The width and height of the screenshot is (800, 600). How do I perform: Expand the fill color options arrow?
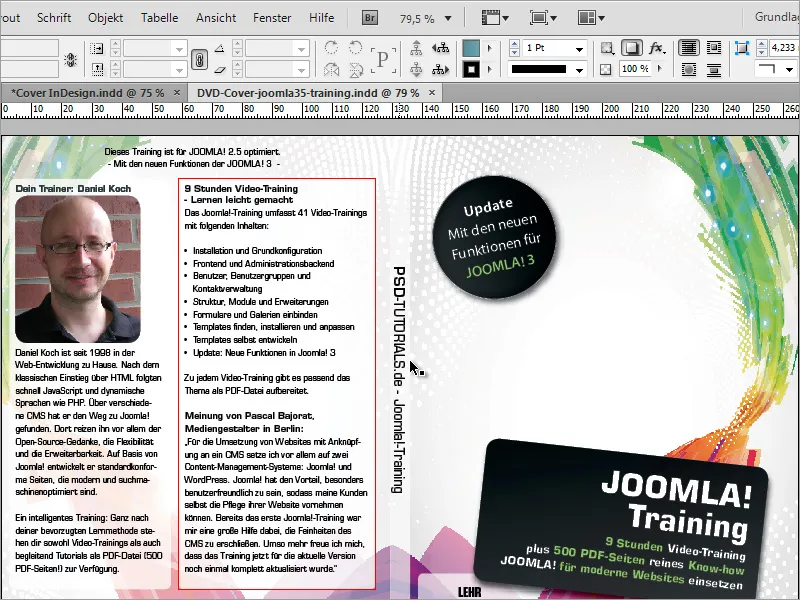coord(490,48)
